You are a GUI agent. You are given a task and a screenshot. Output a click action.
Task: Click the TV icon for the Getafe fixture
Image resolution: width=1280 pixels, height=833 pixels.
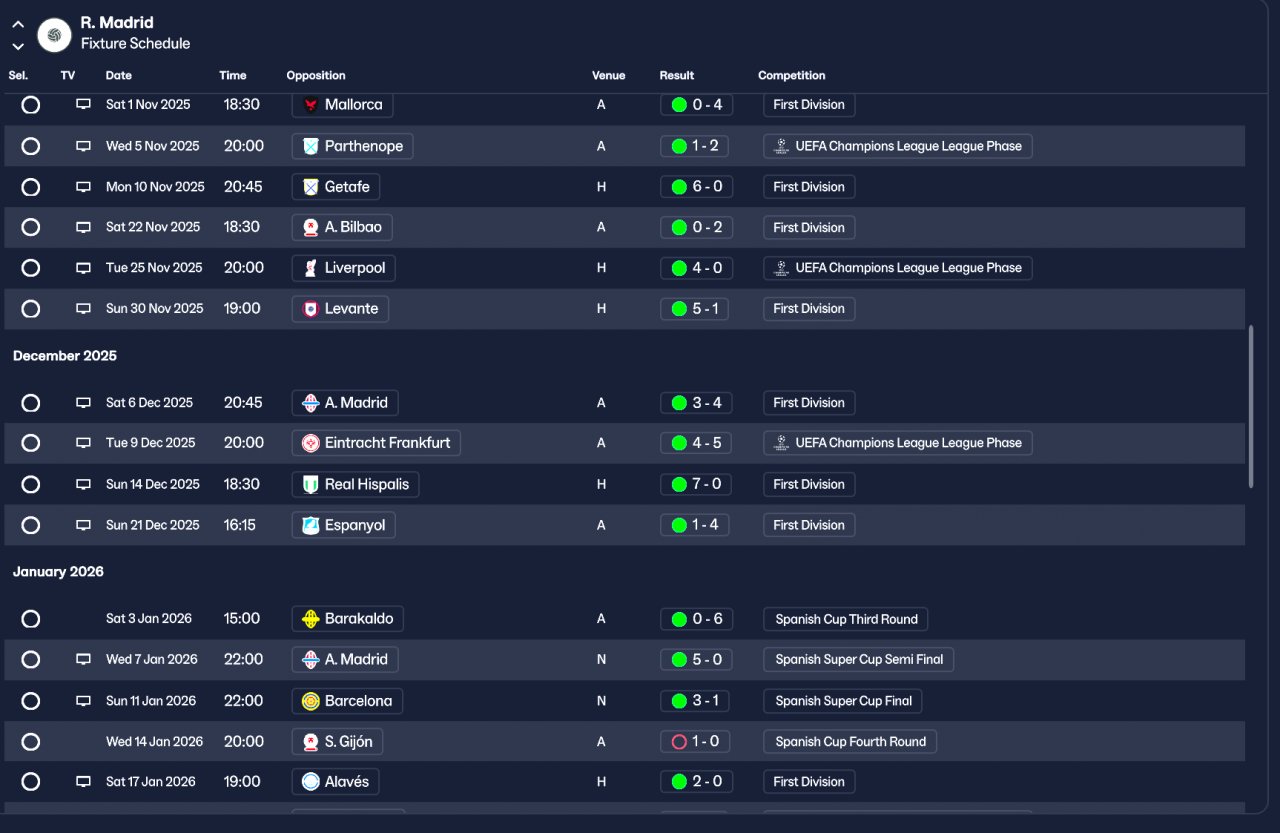tap(84, 187)
